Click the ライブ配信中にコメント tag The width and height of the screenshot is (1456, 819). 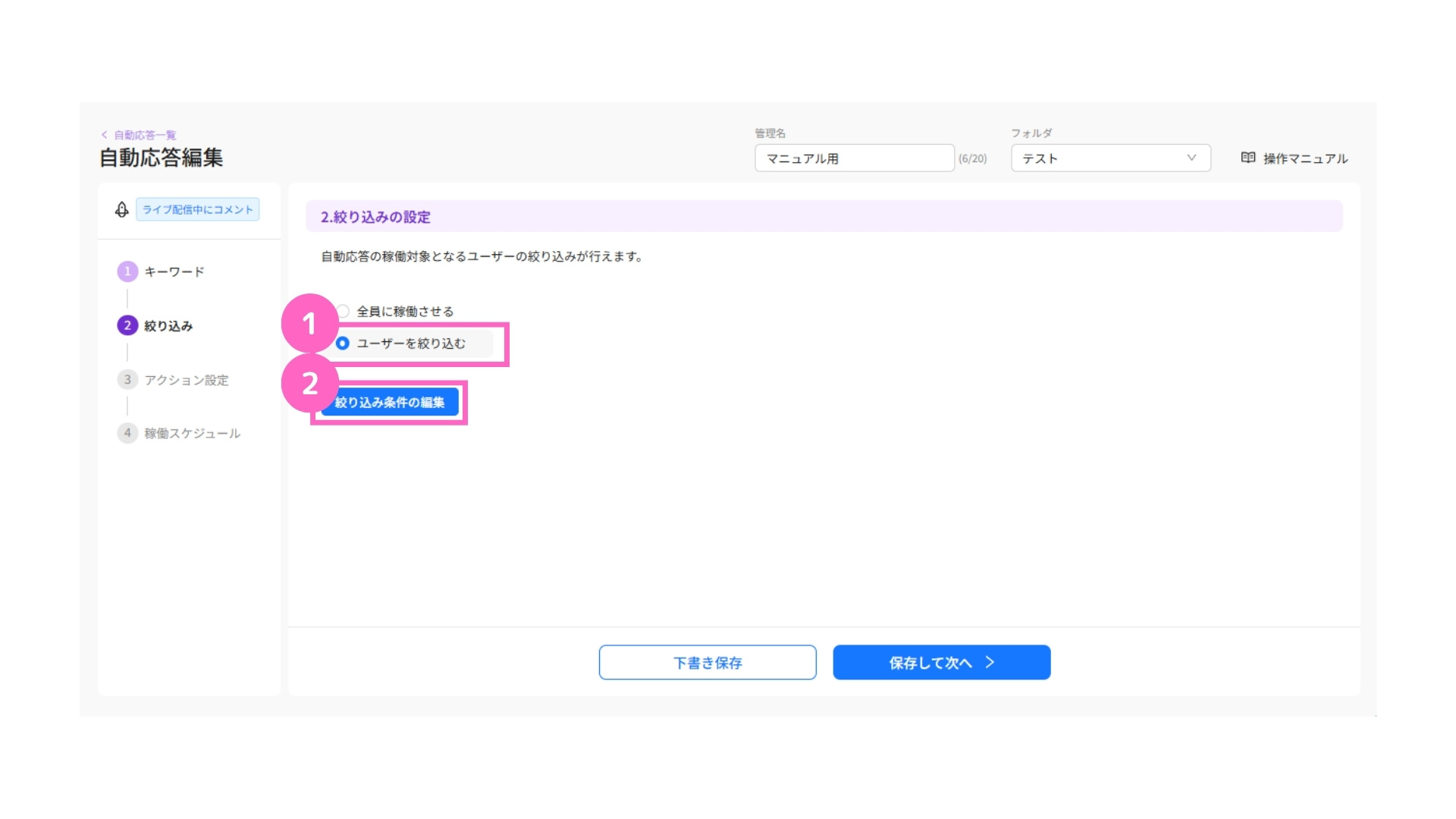point(198,209)
